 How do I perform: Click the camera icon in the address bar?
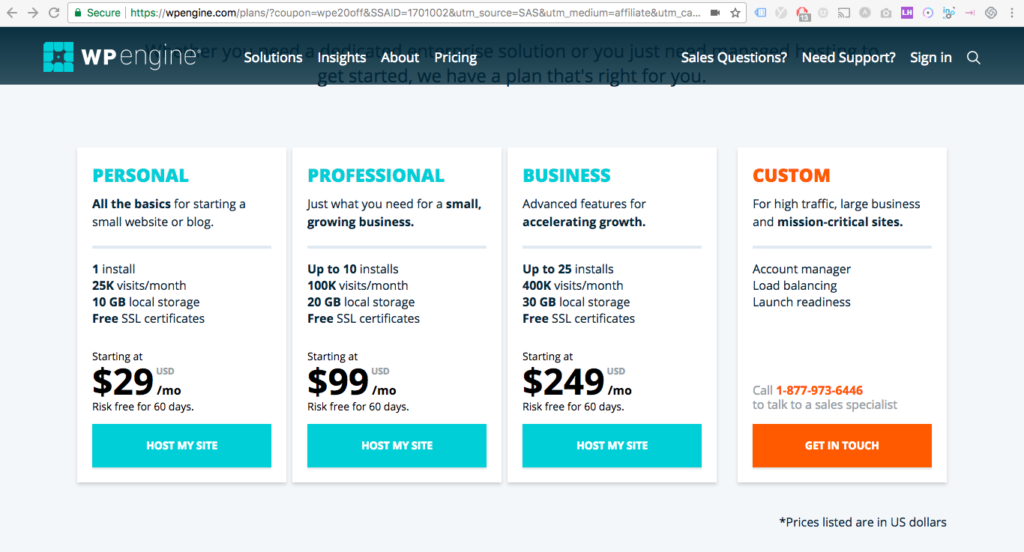[715, 12]
